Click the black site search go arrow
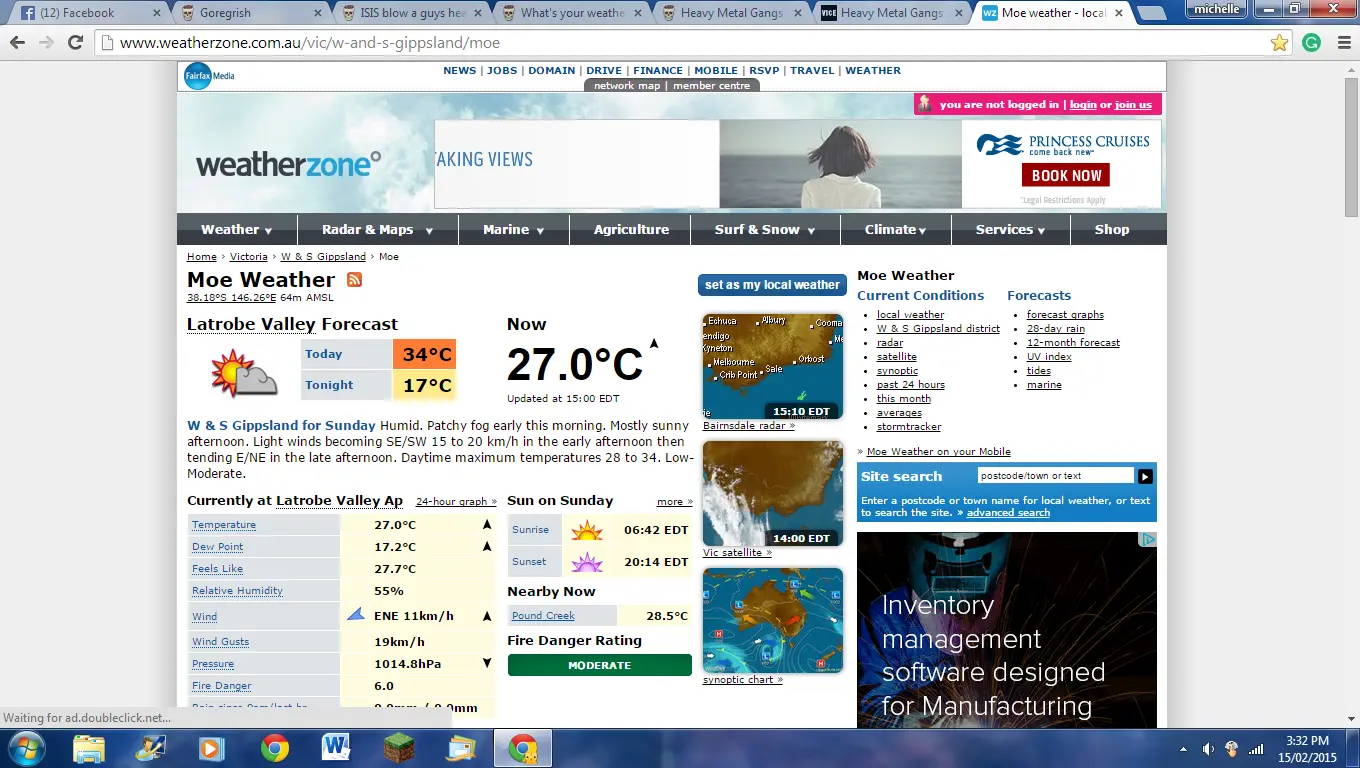Viewport: 1360px width, 768px height. [x=1146, y=476]
